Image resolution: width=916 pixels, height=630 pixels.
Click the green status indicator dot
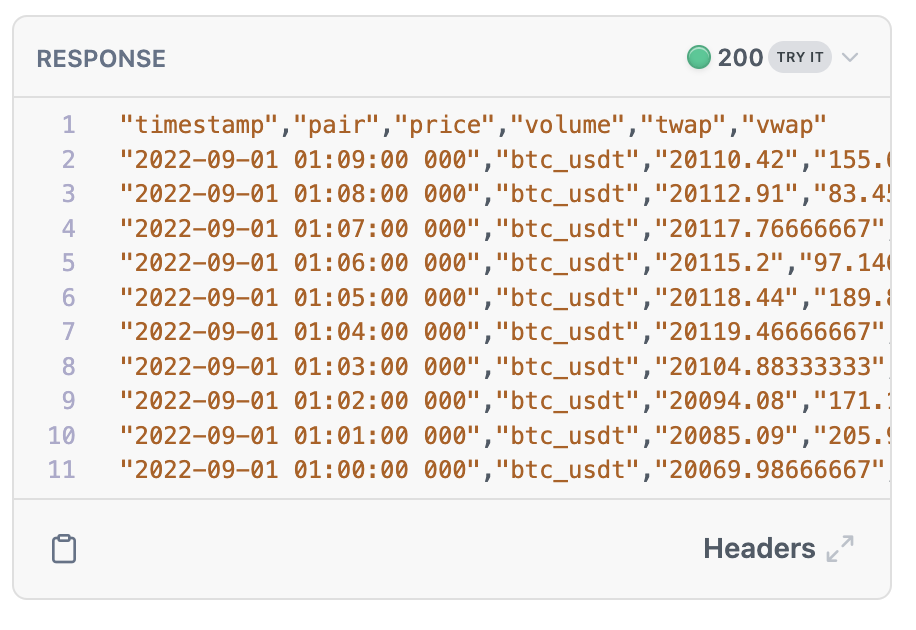coord(699,57)
